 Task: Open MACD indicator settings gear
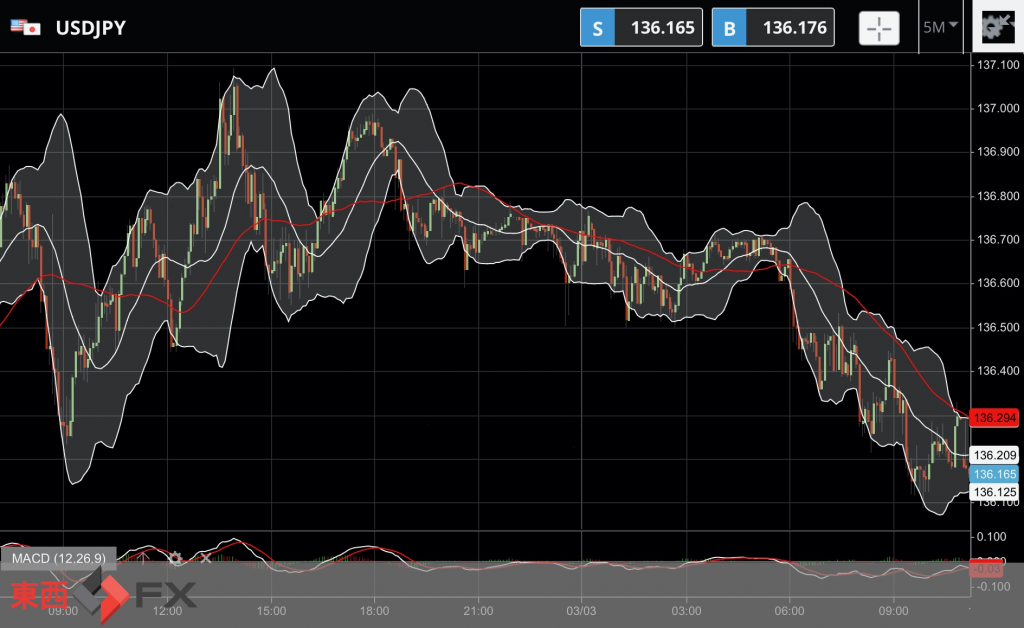[175, 558]
